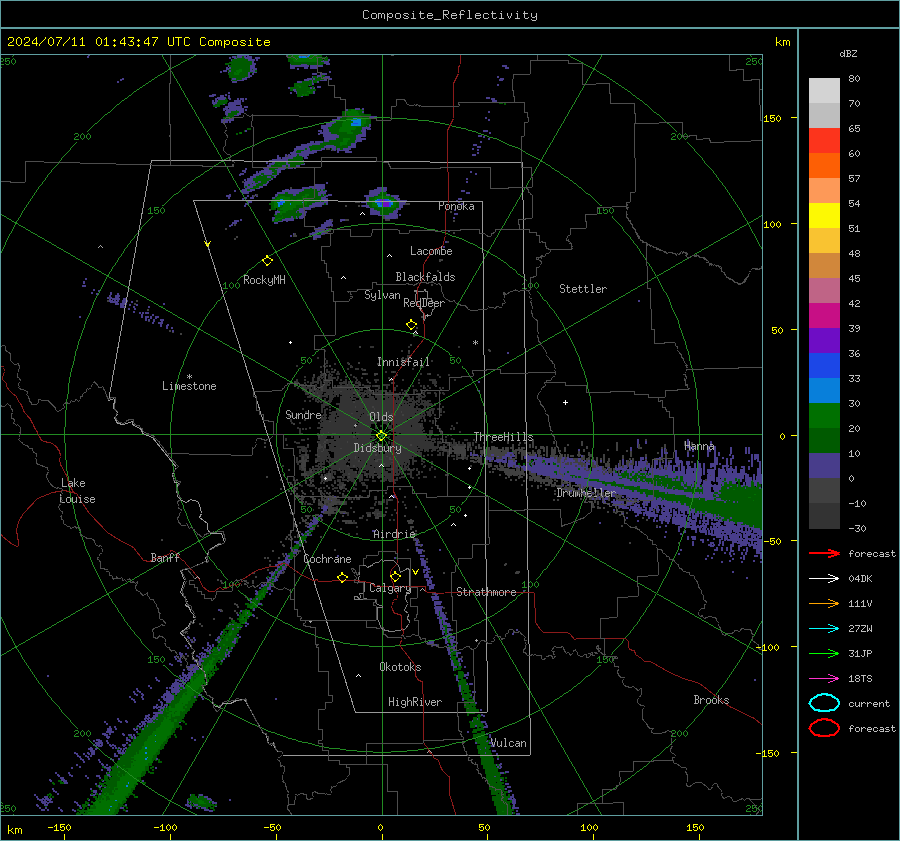Click the light gray swatch between 80 and 70 dBZ
This screenshot has height=841, width=900.
point(824,91)
